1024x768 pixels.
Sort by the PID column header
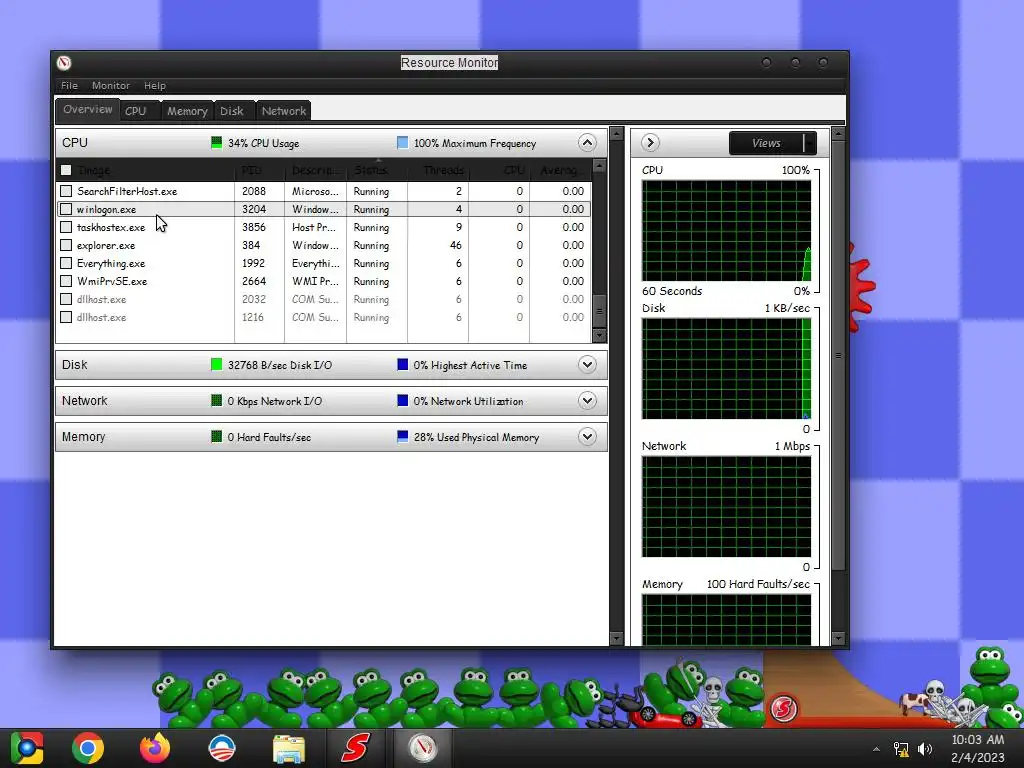click(259, 170)
